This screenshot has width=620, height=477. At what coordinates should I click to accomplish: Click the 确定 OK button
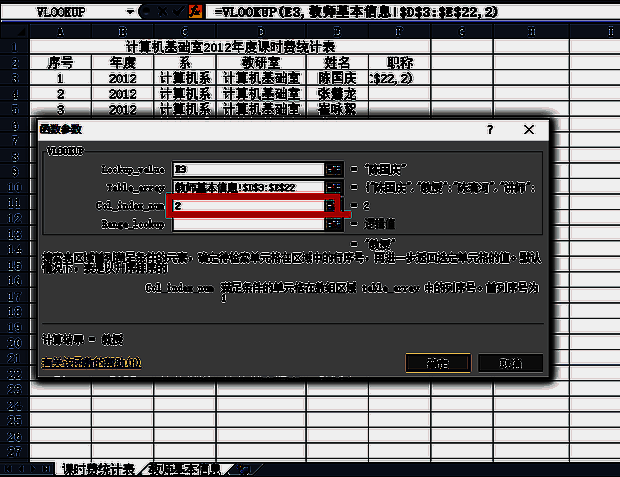coord(438,363)
